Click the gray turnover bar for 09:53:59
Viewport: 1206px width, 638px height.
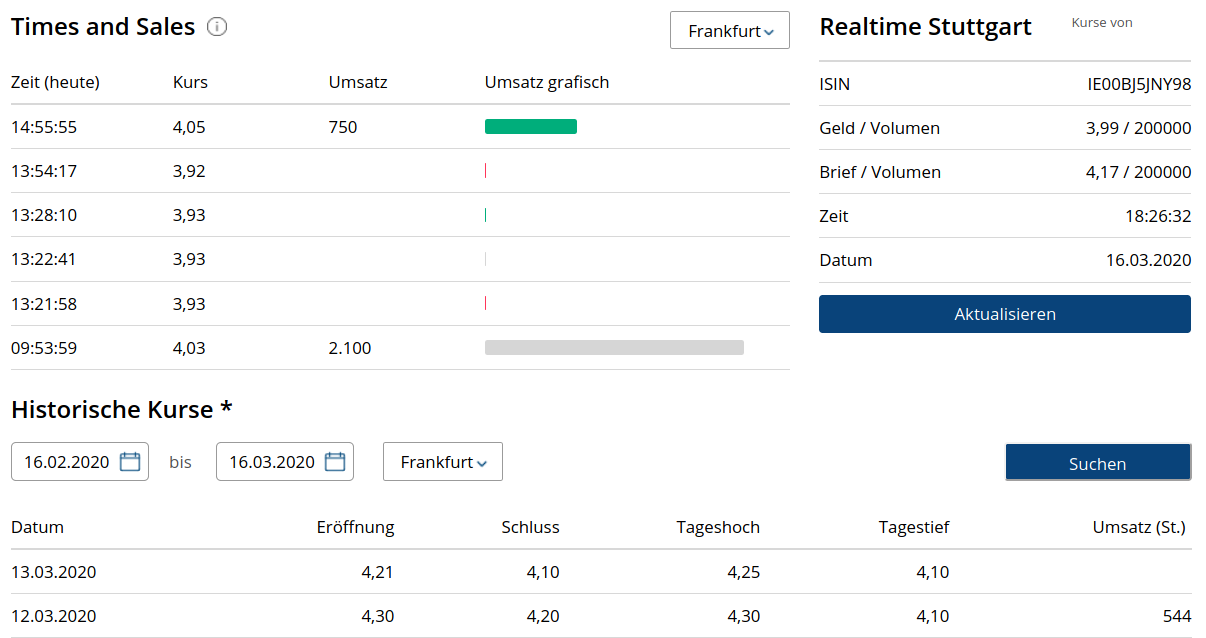pos(614,348)
